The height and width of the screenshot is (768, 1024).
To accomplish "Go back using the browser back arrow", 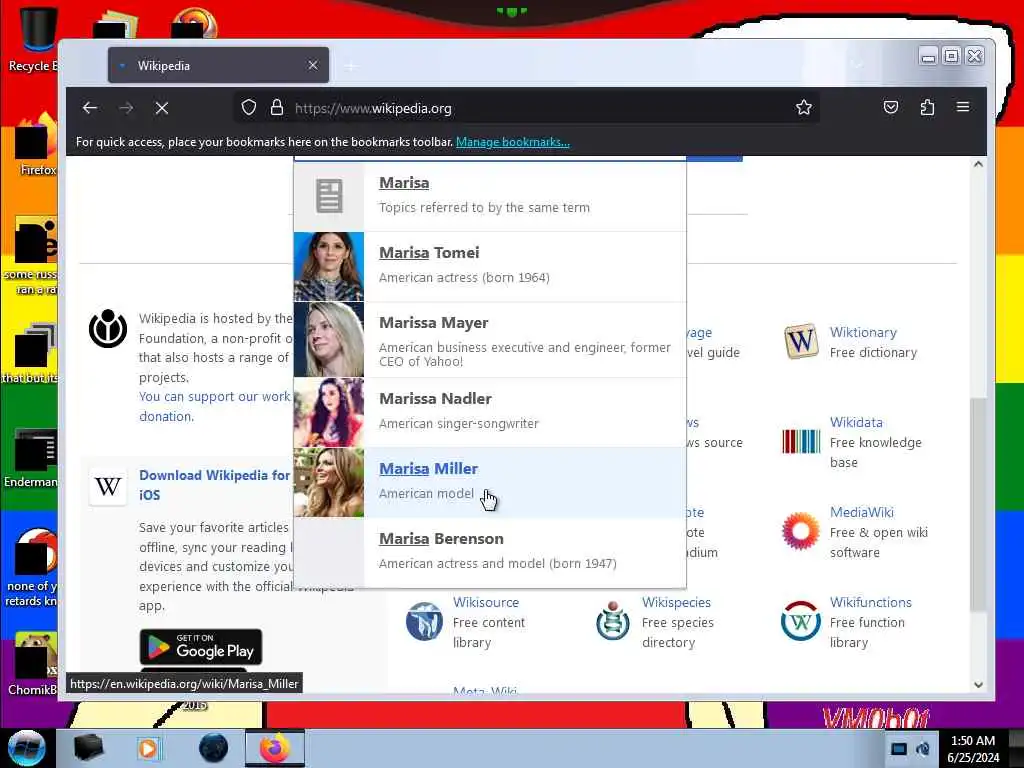I will coord(90,108).
